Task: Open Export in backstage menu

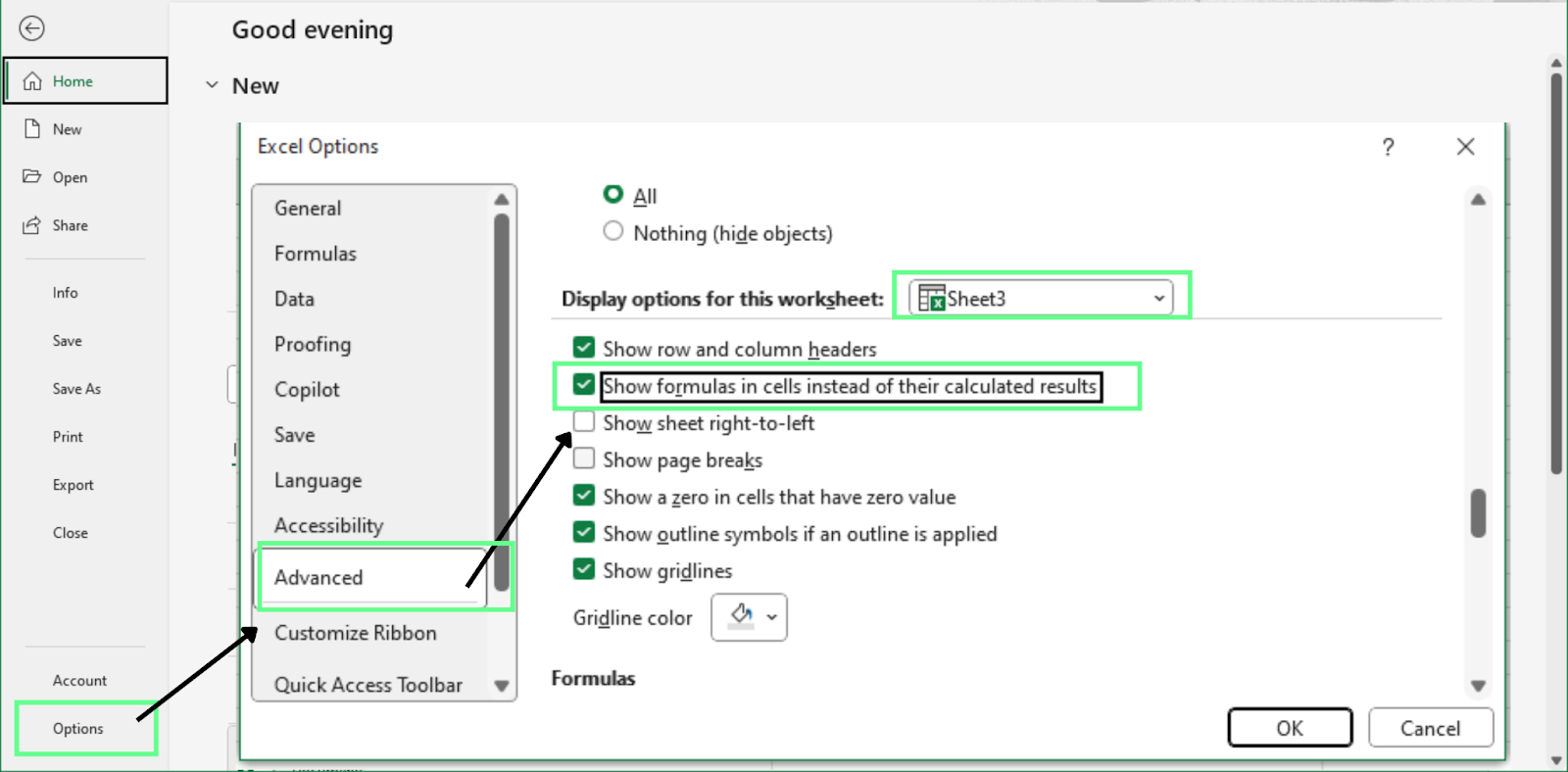Action: 73,484
